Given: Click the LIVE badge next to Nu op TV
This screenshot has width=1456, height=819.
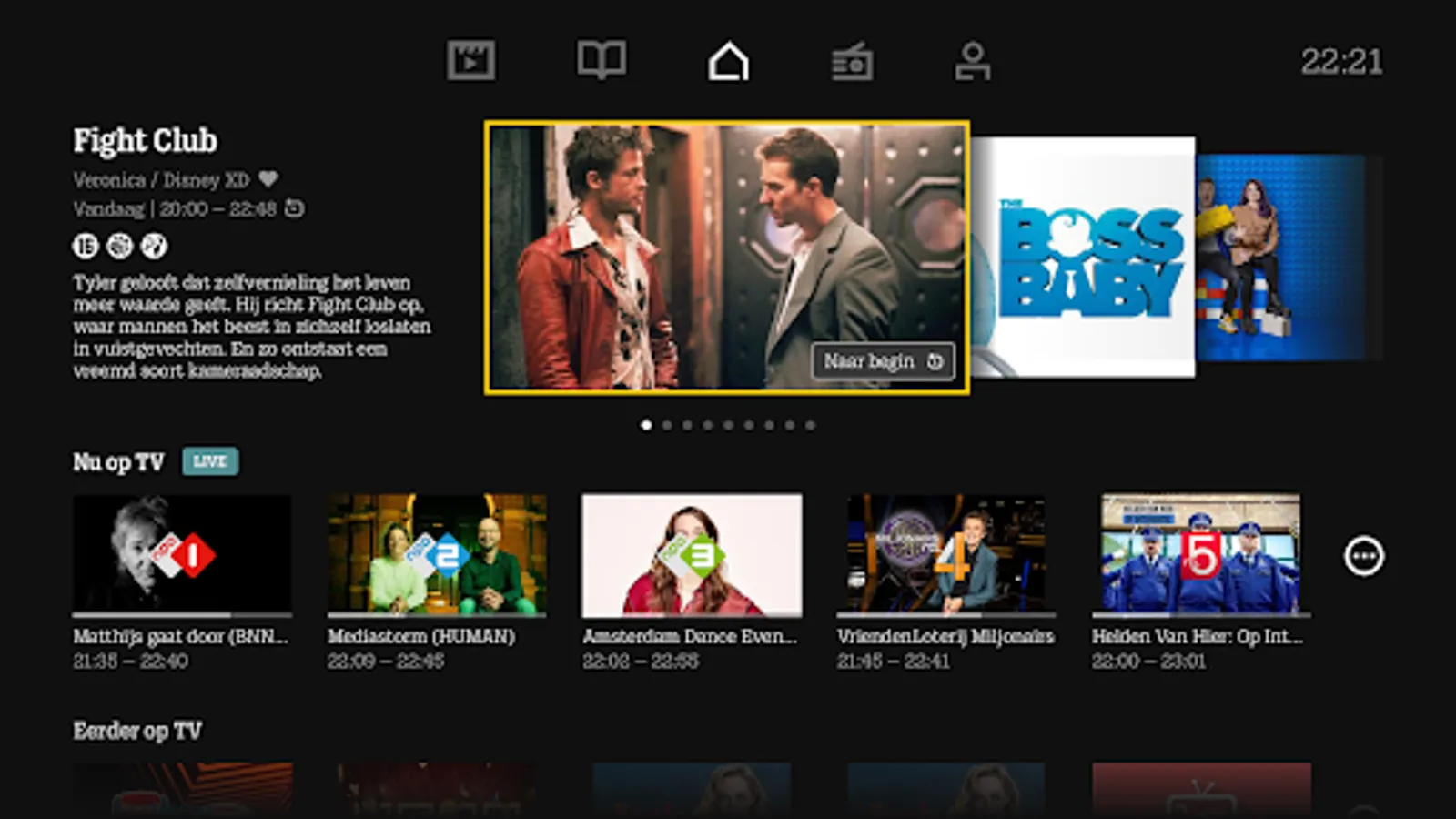Looking at the screenshot, I should (210, 461).
